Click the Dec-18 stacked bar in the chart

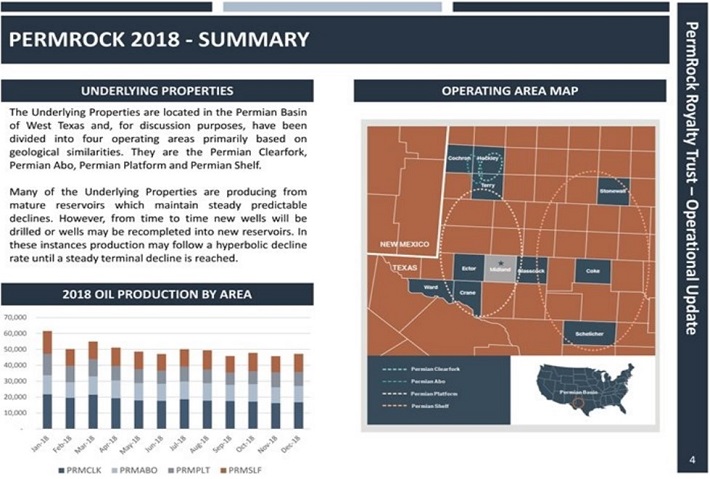coord(298,392)
